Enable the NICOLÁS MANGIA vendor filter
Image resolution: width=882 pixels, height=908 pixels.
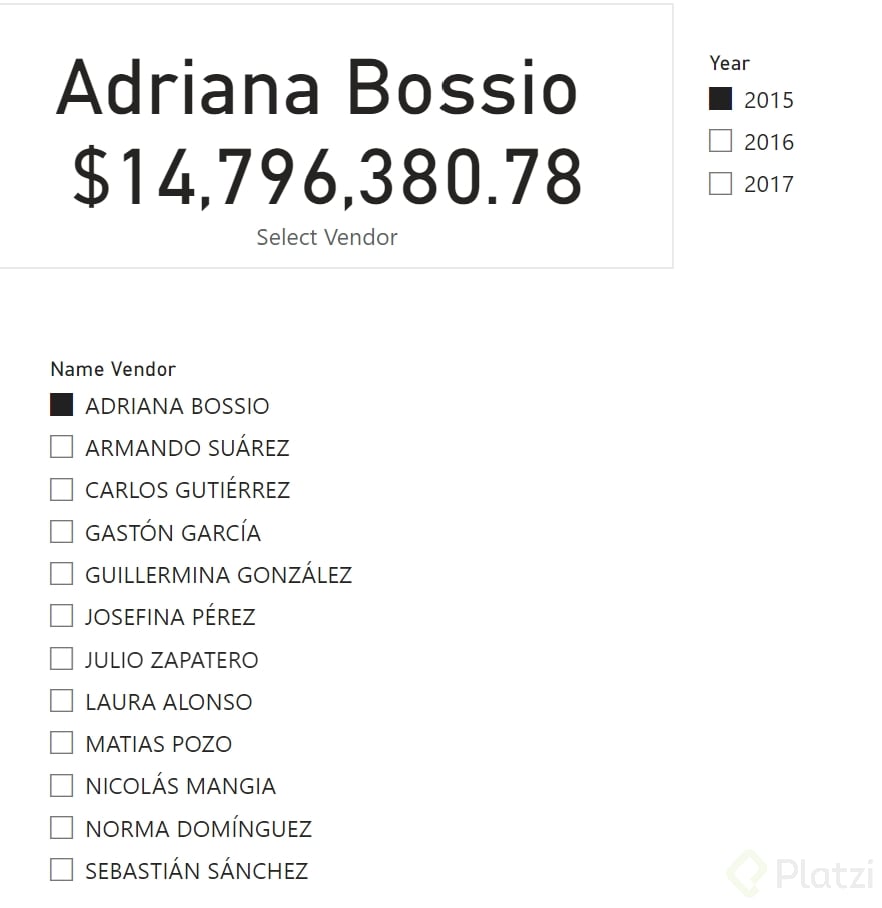point(62,785)
